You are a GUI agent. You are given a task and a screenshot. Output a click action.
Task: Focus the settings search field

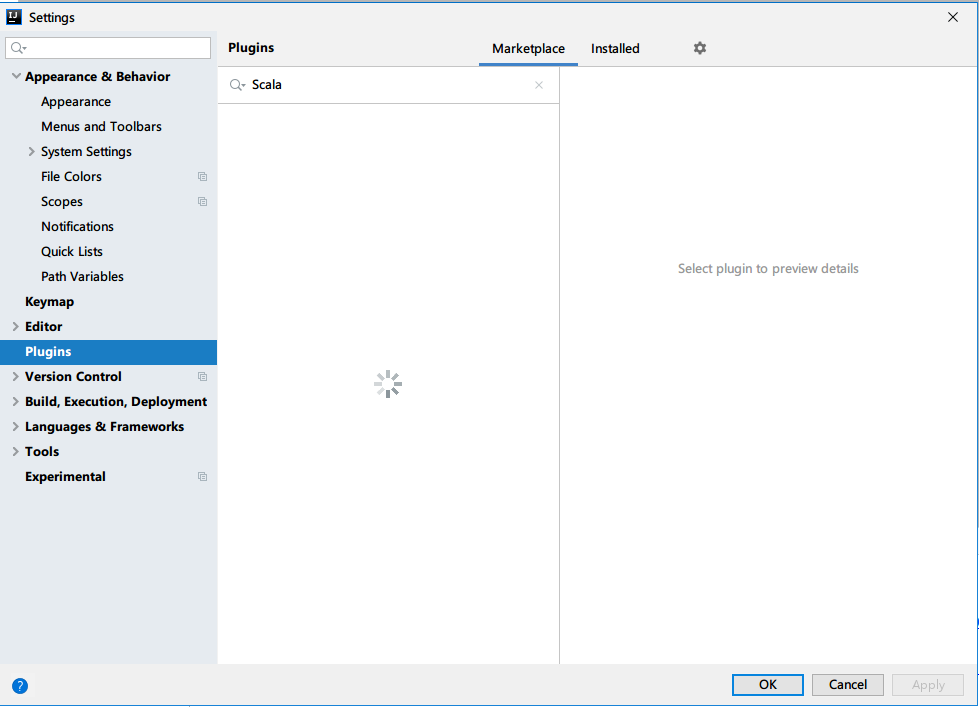point(108,48)
